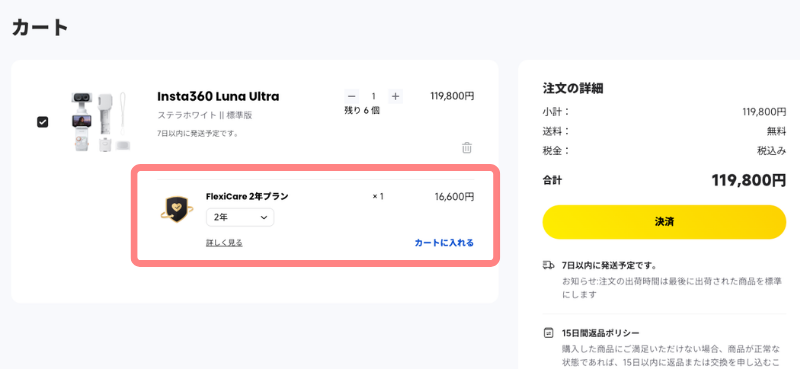Open the 詳しく見る details link
Image resolution: width=800 pixels, height=370 pixels.
(x=224, y=243)
